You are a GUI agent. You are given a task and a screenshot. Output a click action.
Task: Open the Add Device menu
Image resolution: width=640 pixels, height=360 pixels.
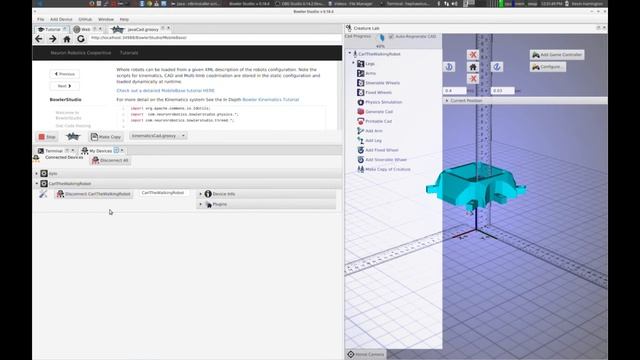(61, 19)
